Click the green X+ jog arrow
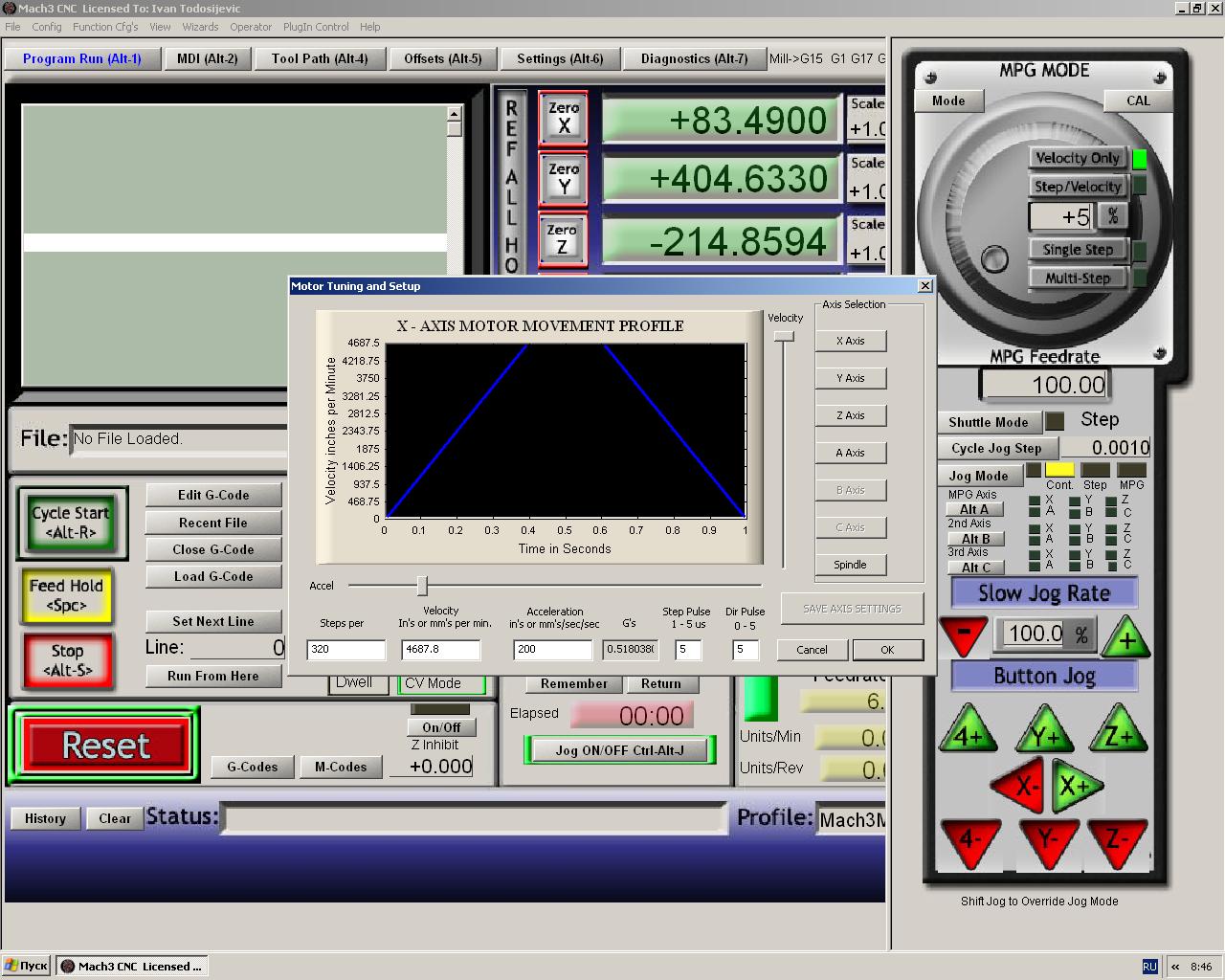This screenshot has height=980, width=1225. click(x=1076, y=786)
